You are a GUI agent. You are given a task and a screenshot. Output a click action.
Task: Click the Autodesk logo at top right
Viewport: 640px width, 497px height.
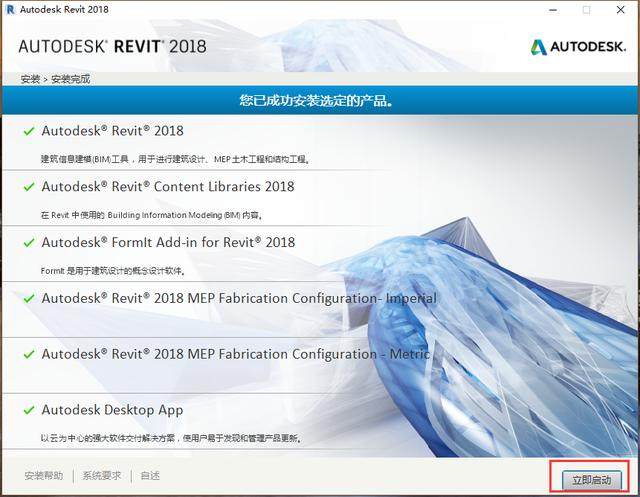578,47
